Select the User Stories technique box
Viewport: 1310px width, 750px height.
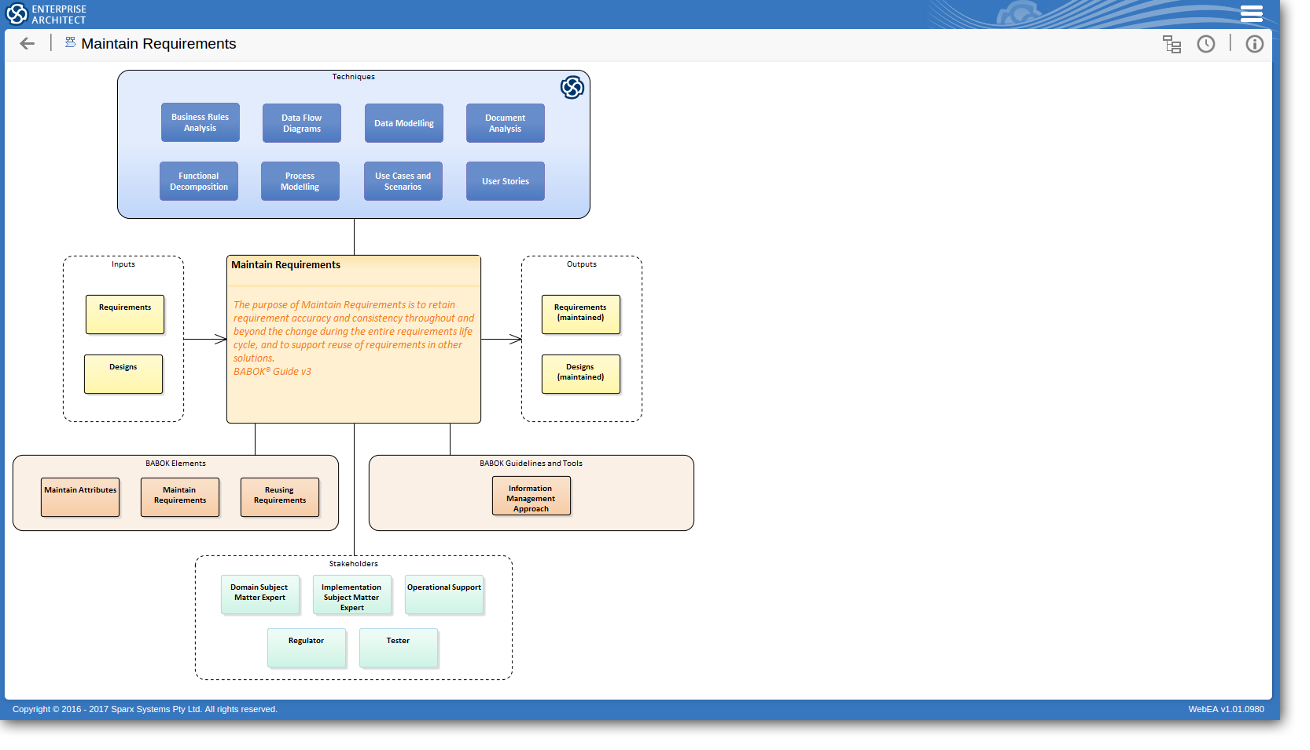click(505, 181)
